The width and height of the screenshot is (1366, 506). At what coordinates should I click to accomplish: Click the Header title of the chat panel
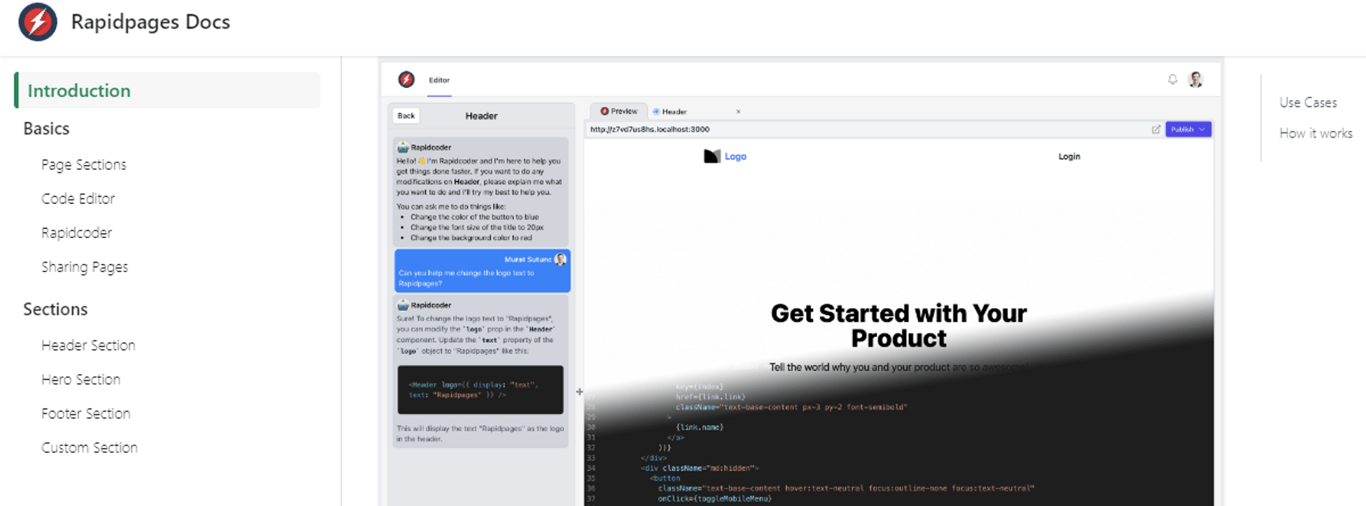click(481, 116)
